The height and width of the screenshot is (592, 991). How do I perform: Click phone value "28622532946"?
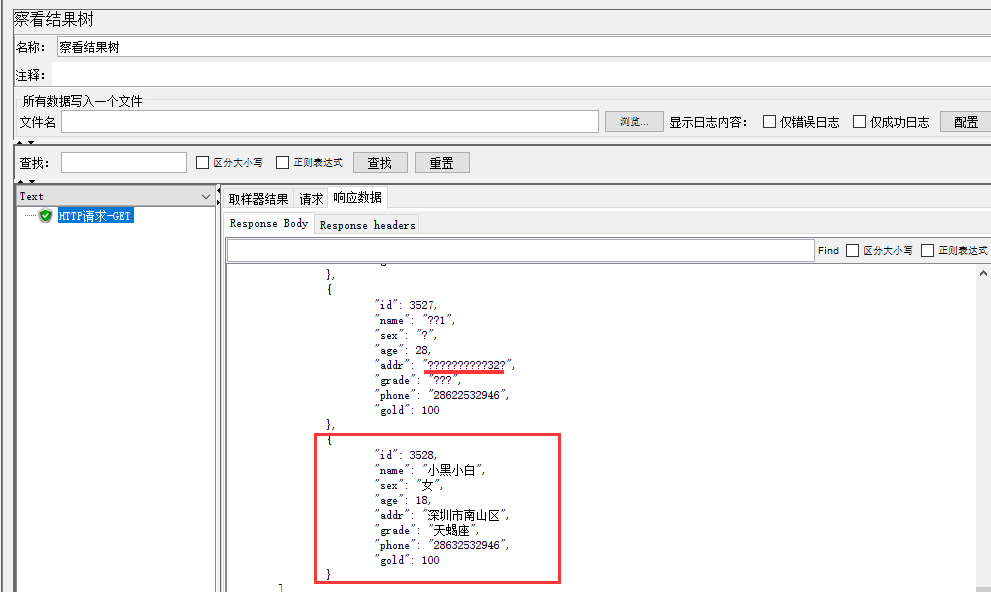(468, 395)
